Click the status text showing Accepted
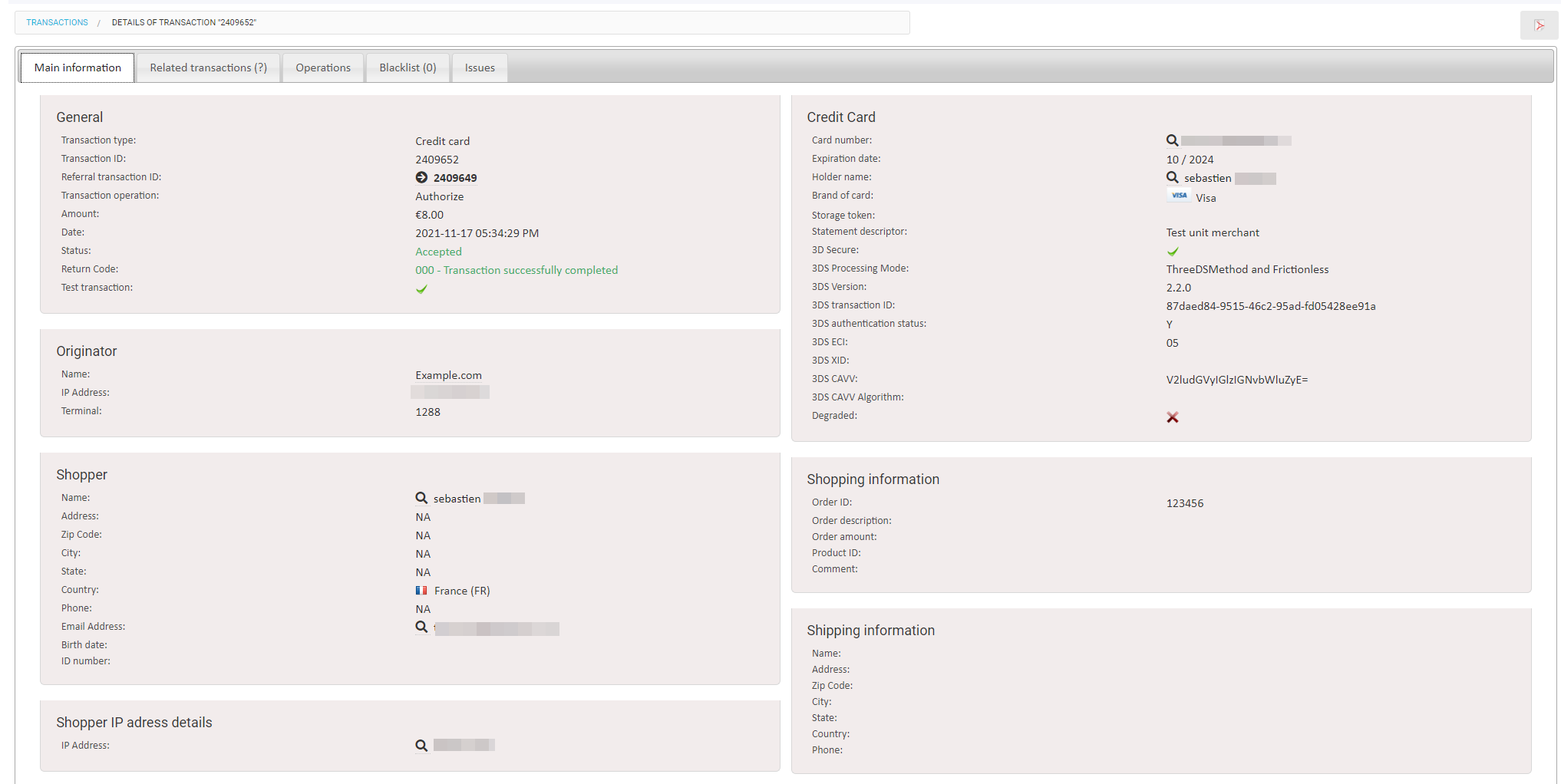 437,252
